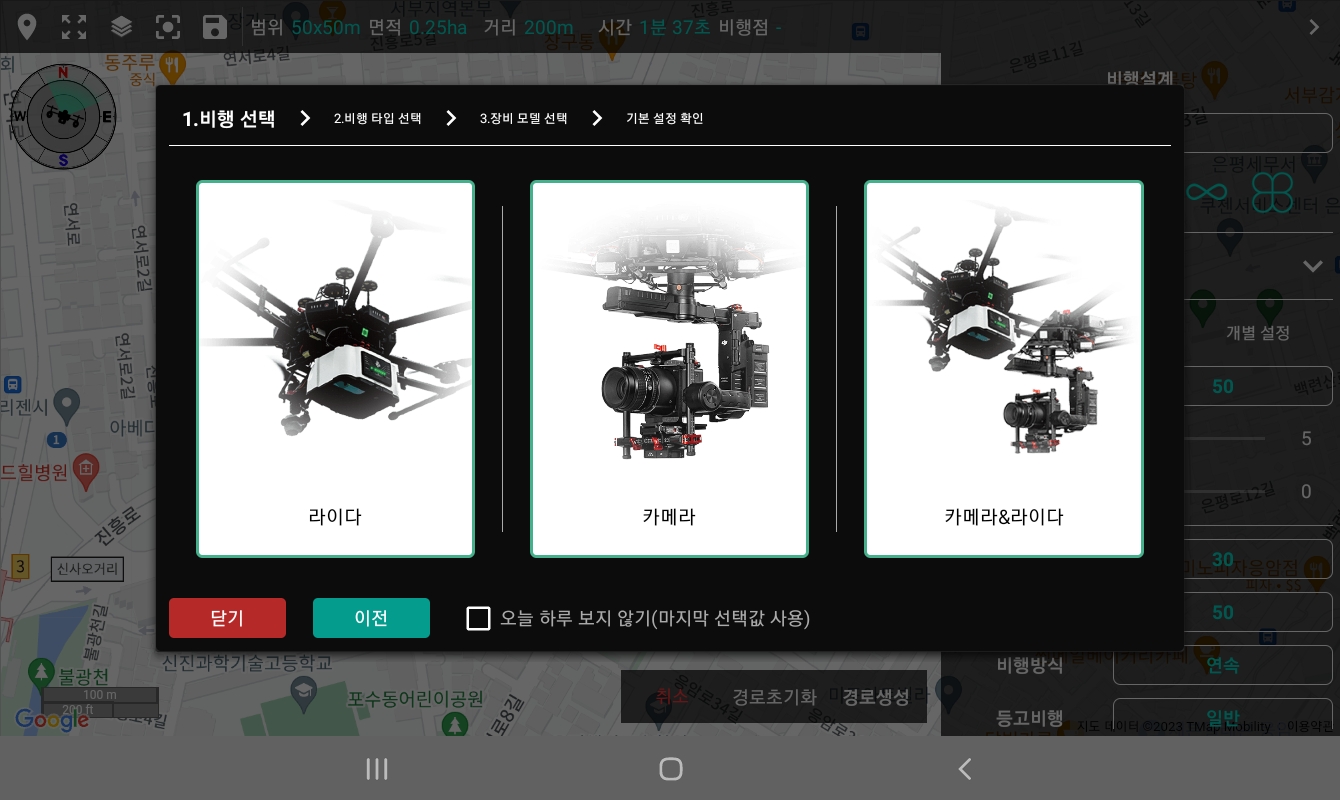
Task: Expand the side panel dropdown chevron
Action: click(x=1313, y=266)
